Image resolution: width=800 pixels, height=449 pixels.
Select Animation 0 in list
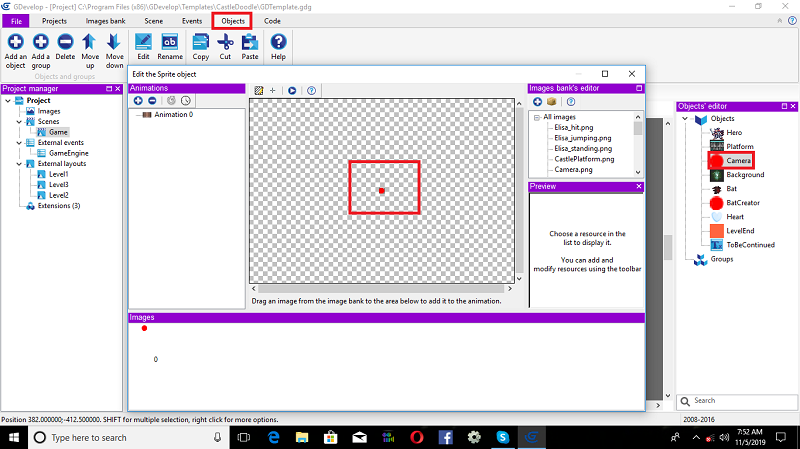pos(173,115)
